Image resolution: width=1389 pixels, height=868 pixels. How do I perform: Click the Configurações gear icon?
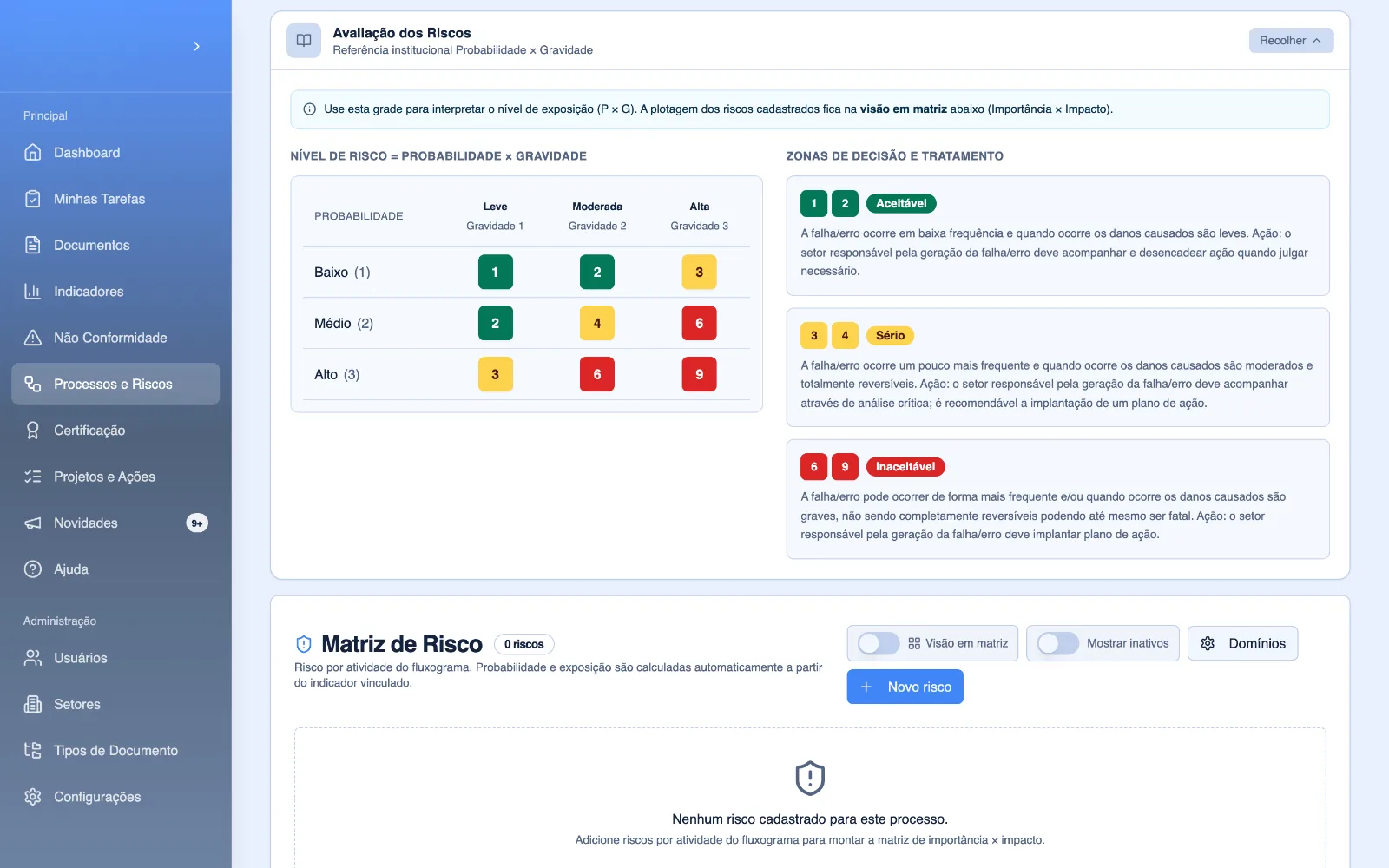click(33, 797)
